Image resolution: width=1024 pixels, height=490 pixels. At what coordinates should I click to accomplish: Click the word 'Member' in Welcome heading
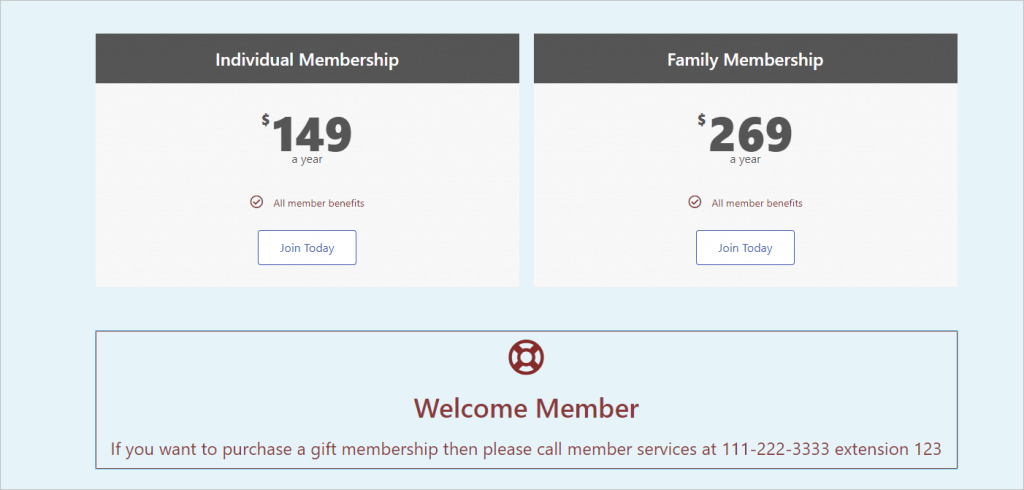coord(587,408)
